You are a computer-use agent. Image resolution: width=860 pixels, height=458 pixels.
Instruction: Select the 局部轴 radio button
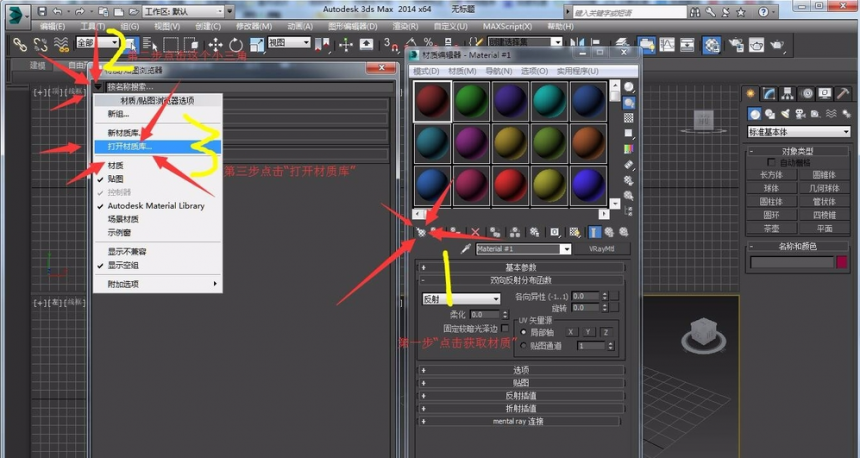click(523, 332)
